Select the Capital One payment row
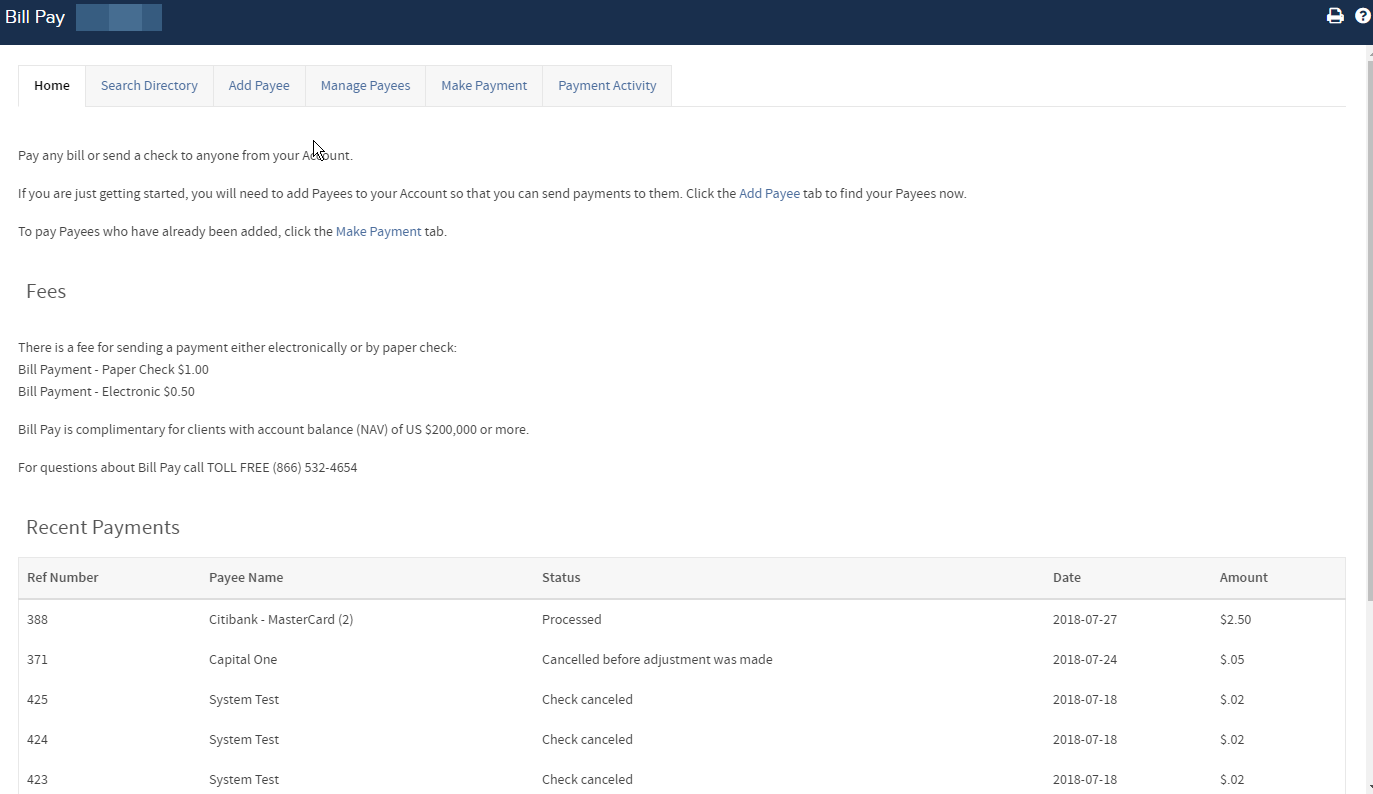The height and width of the screenshot is (794, 1373). pyautogui.click(x=243, y=660)
